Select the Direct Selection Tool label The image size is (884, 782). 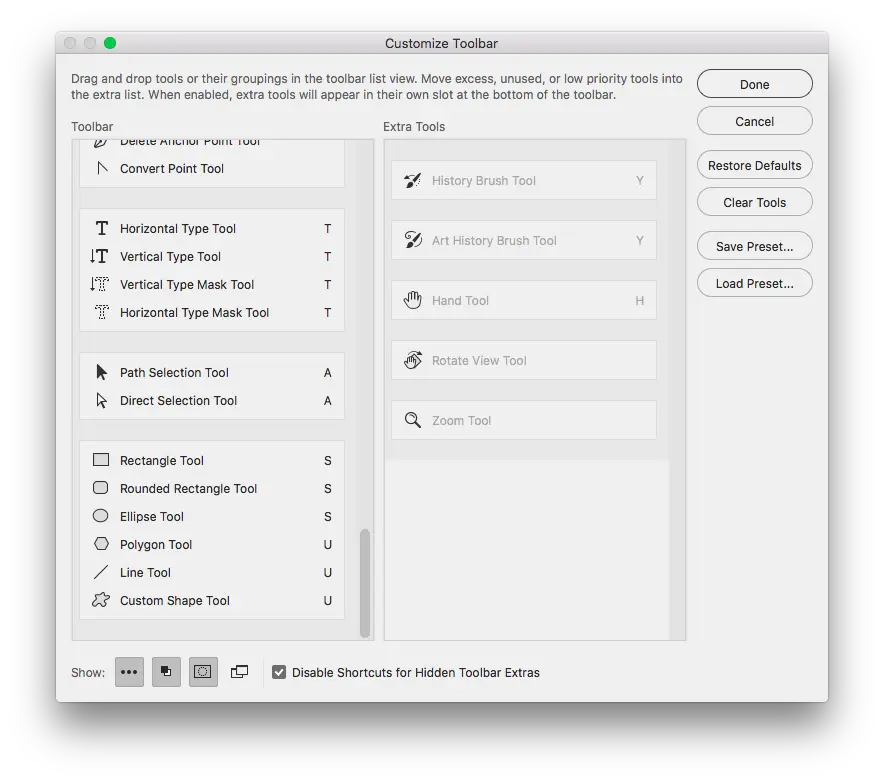(x=178, y=400)
